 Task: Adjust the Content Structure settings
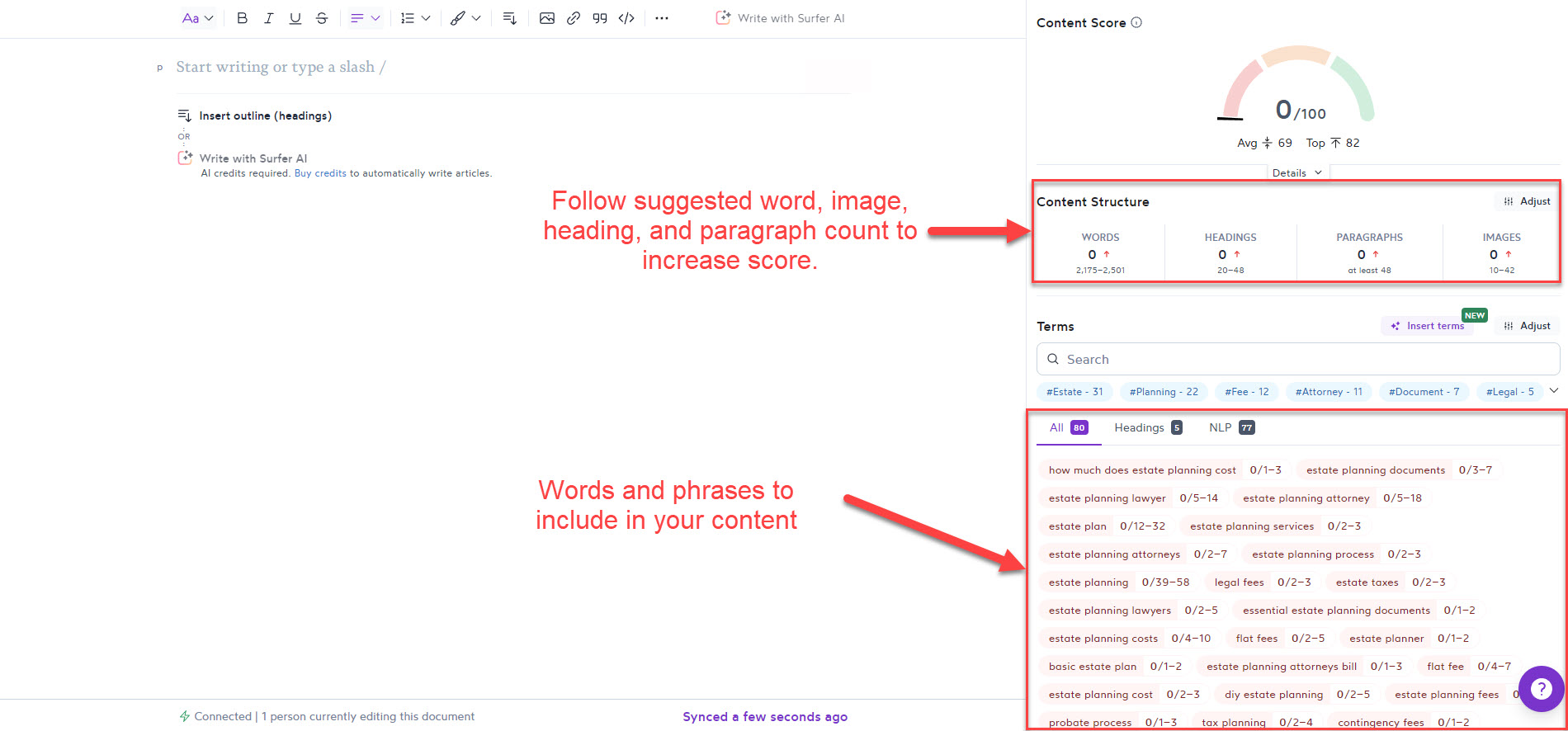pyautogui.click(x=1527, y=201)
